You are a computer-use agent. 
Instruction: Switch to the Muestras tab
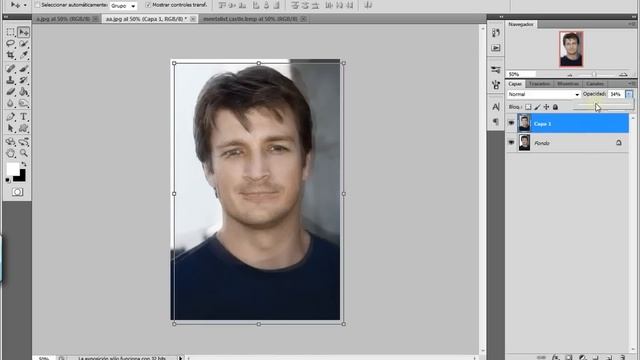pos(568,84)
